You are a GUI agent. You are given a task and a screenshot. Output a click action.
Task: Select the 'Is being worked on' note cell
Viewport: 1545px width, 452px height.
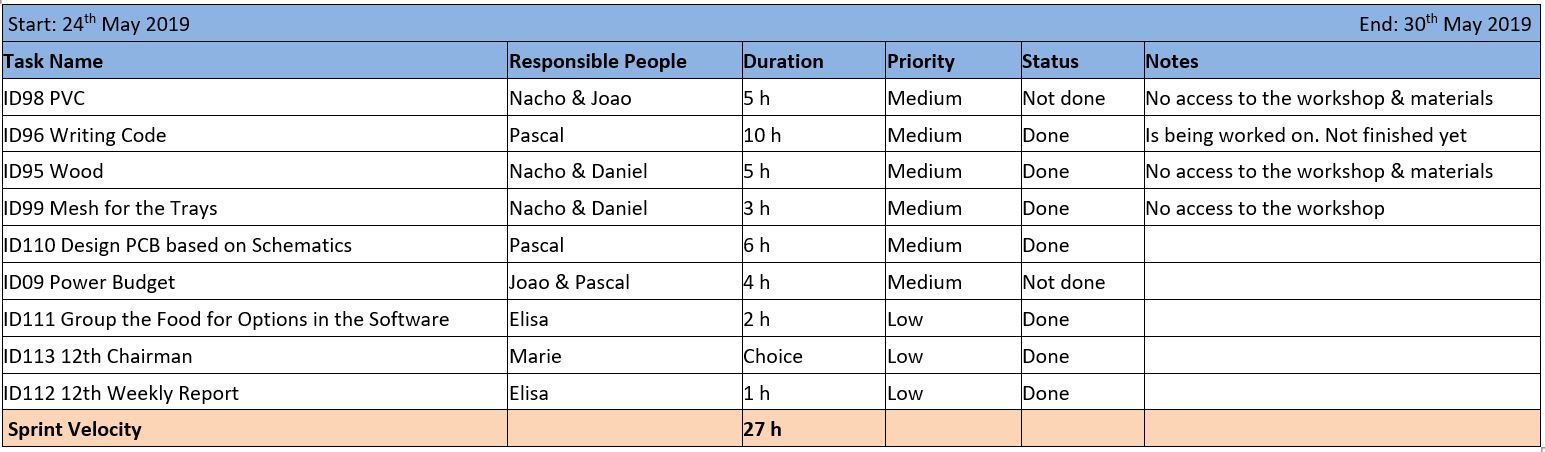pos(1341,135)
